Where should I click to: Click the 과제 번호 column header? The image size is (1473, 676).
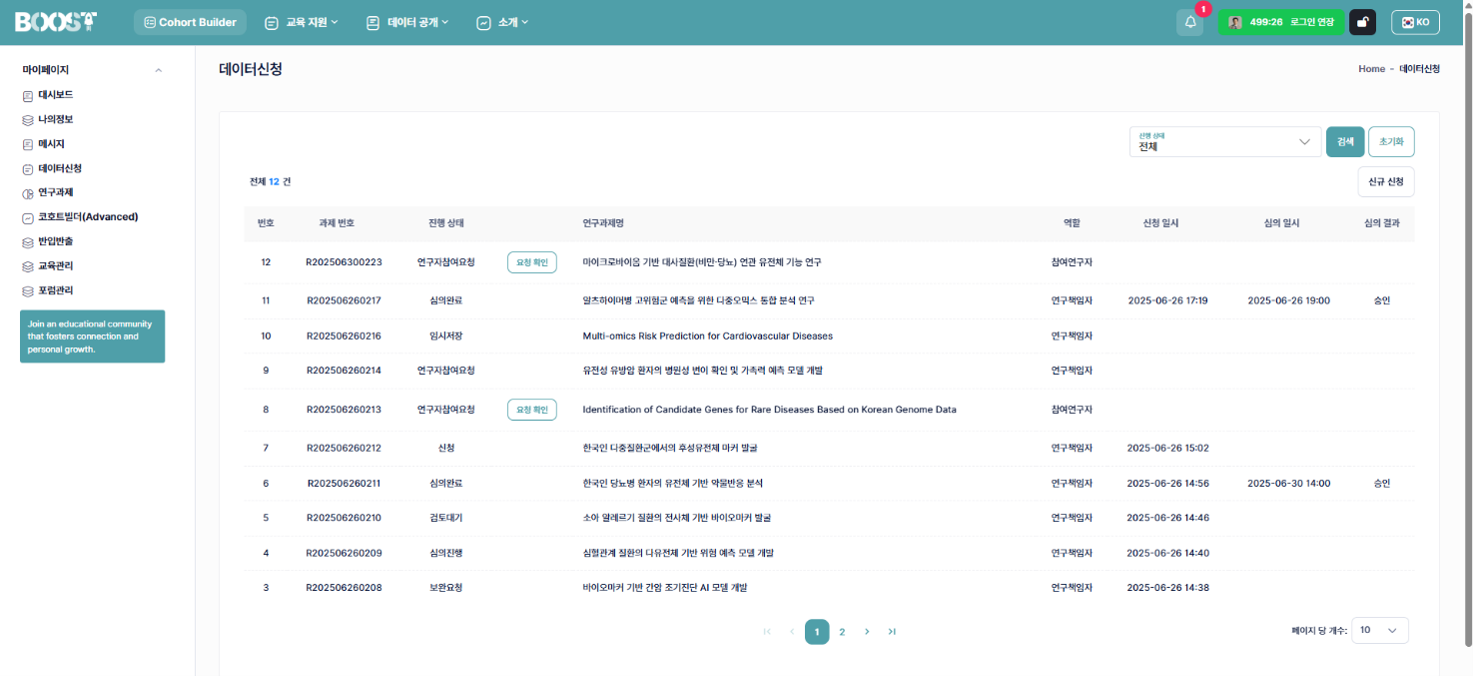point(336,223)
